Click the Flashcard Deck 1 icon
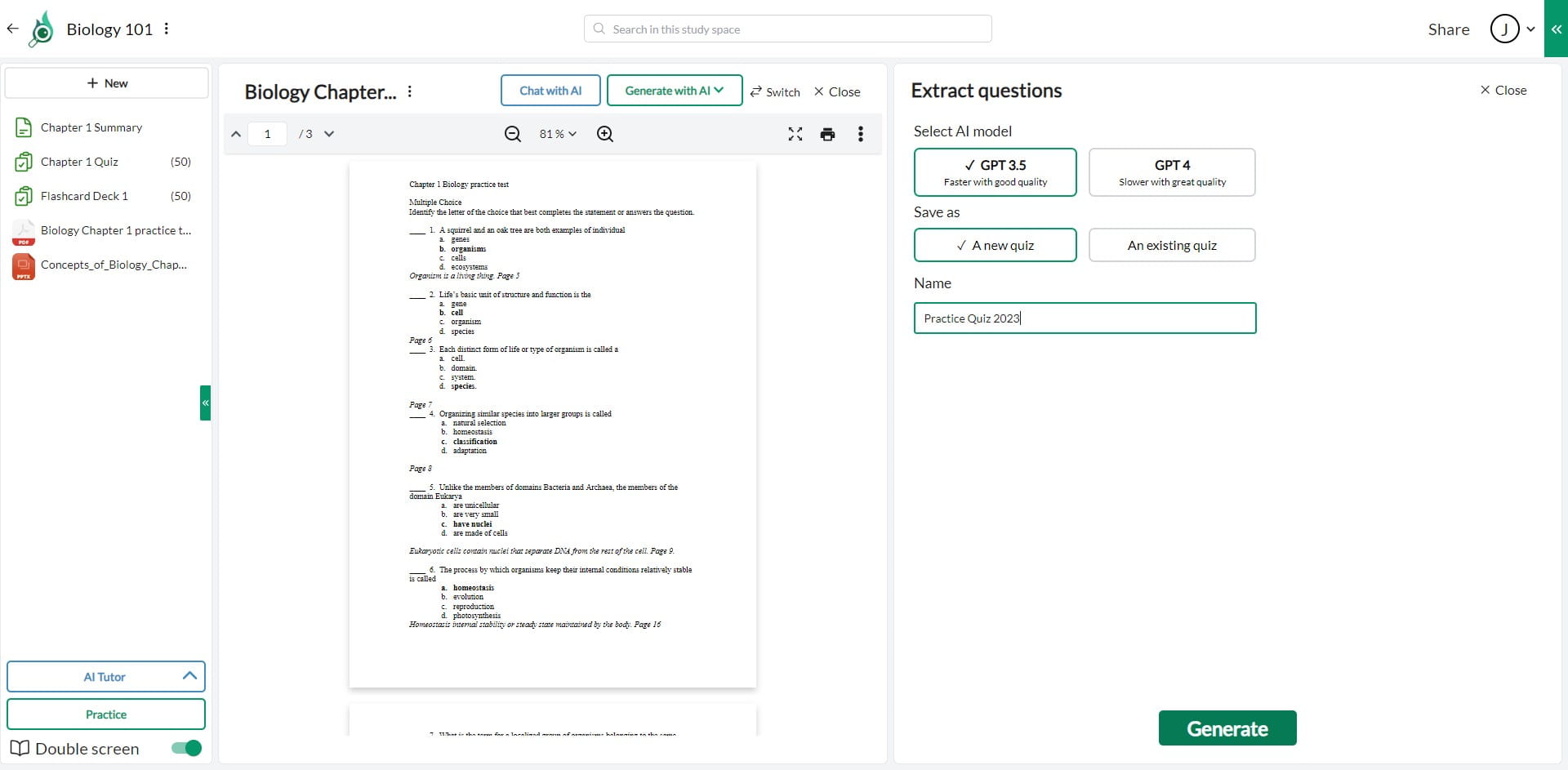Viewport: 1568px width, 770px height. [24, 196]
